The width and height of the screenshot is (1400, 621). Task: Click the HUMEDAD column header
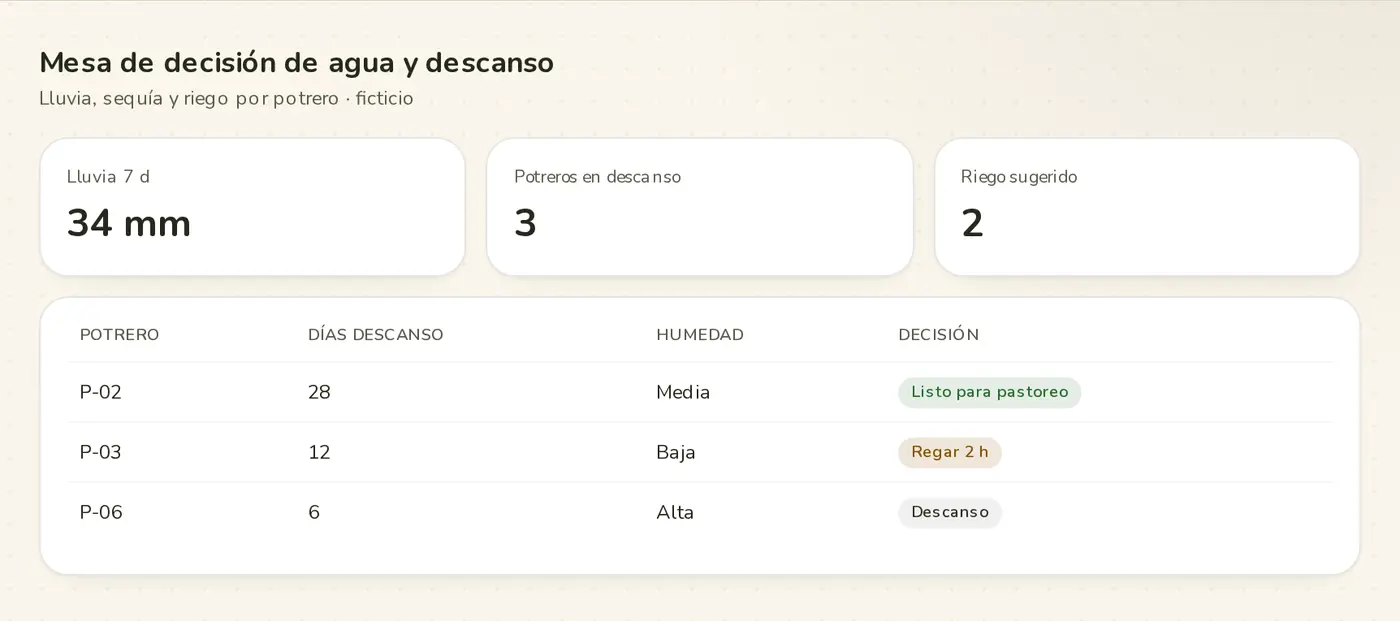pyautogui.click(x=700, y=335)
